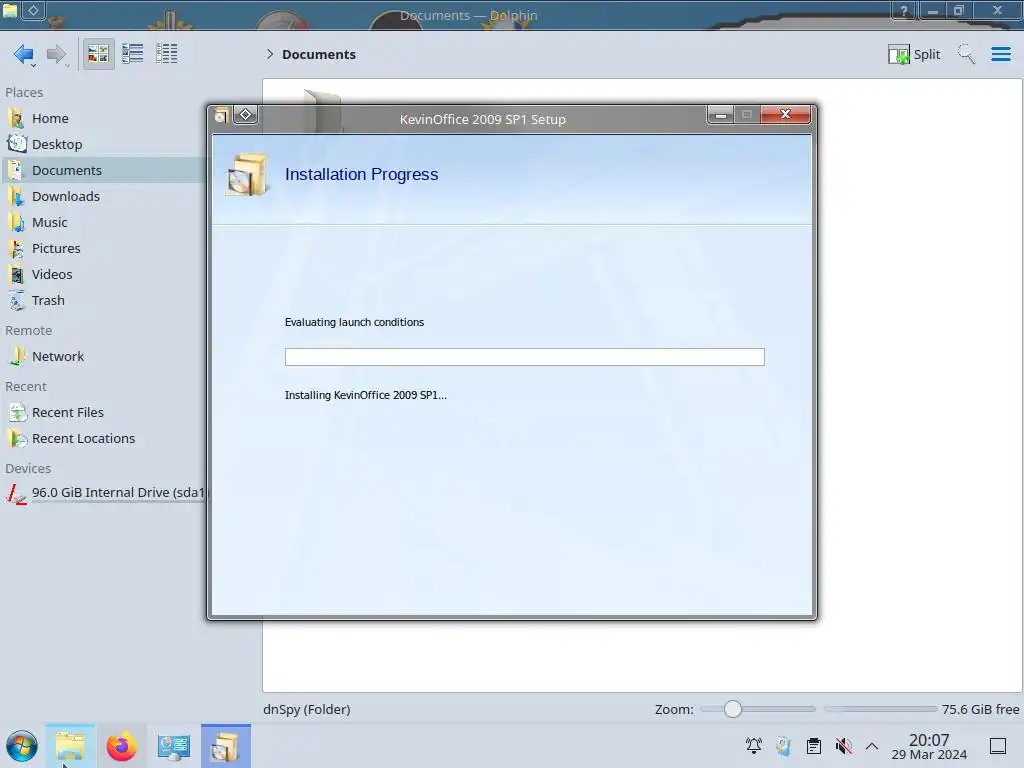Open notifications bell in system tray
Image resolution: width=1024 pixels, height=768 pixels.
pyautogui.click(x=754, y=746)
